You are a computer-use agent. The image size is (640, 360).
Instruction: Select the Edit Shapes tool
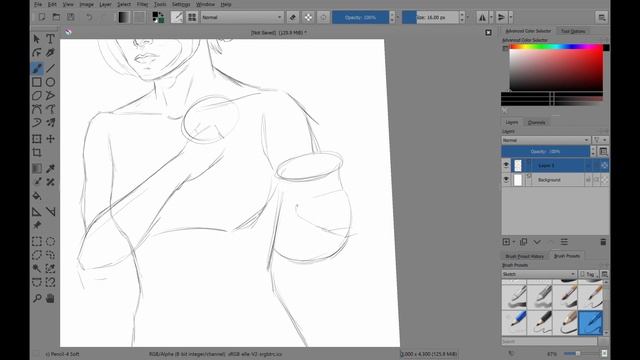tap(37, 53)
